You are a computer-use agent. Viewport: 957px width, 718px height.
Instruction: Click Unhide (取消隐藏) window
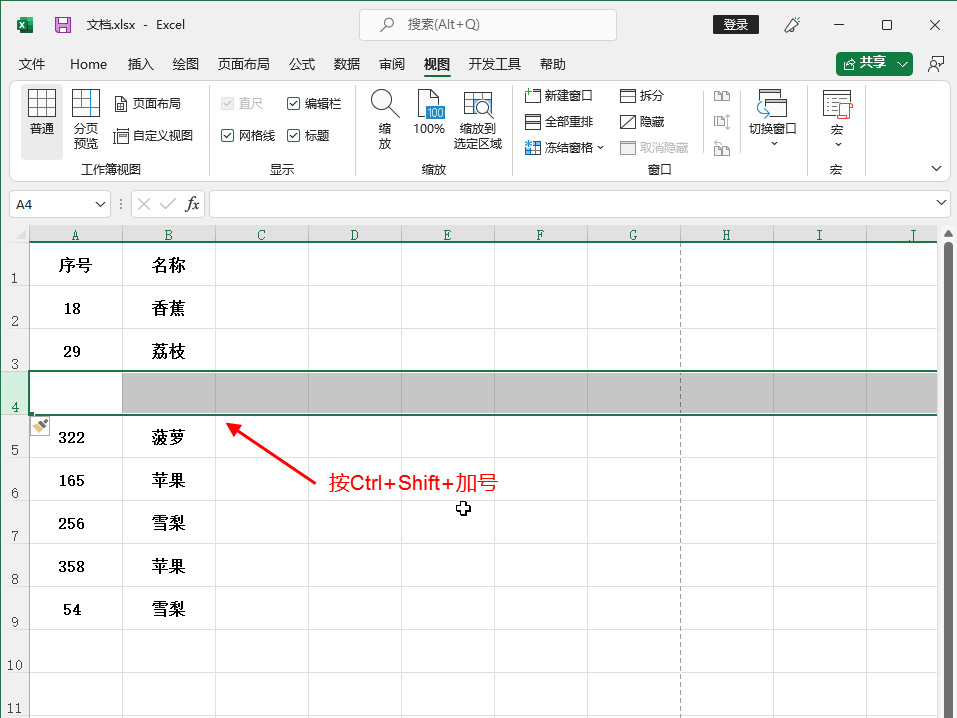654,148
